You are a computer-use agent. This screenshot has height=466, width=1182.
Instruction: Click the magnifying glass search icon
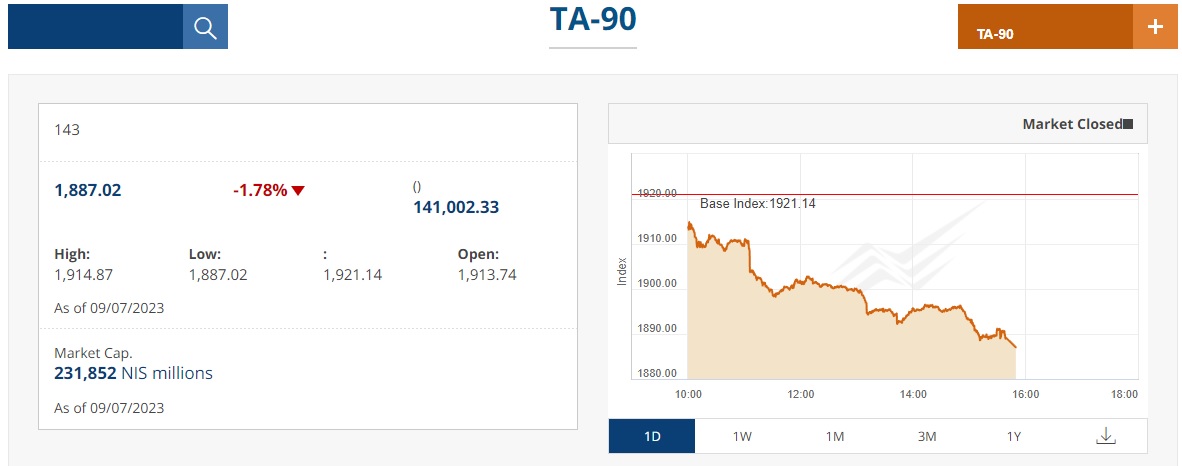205,27
